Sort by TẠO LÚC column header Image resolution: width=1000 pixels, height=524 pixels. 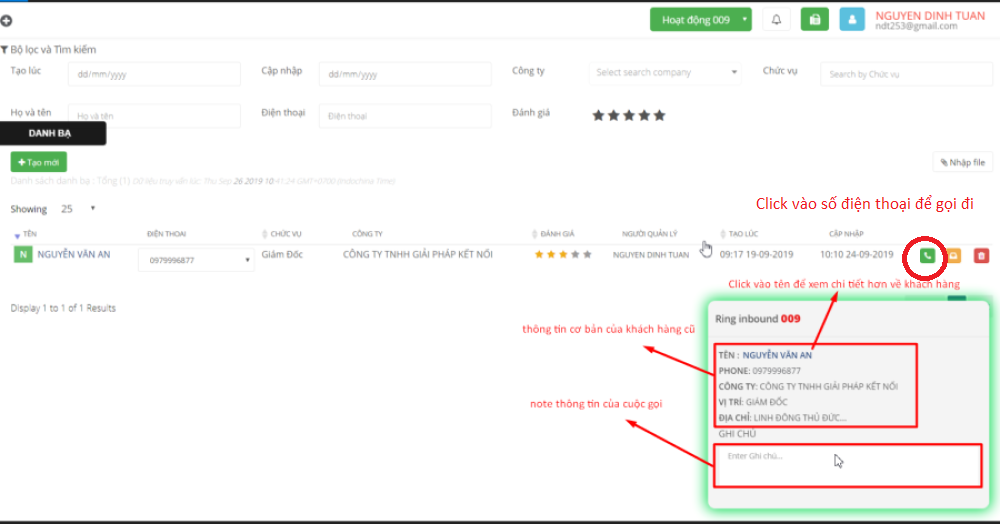739,234
